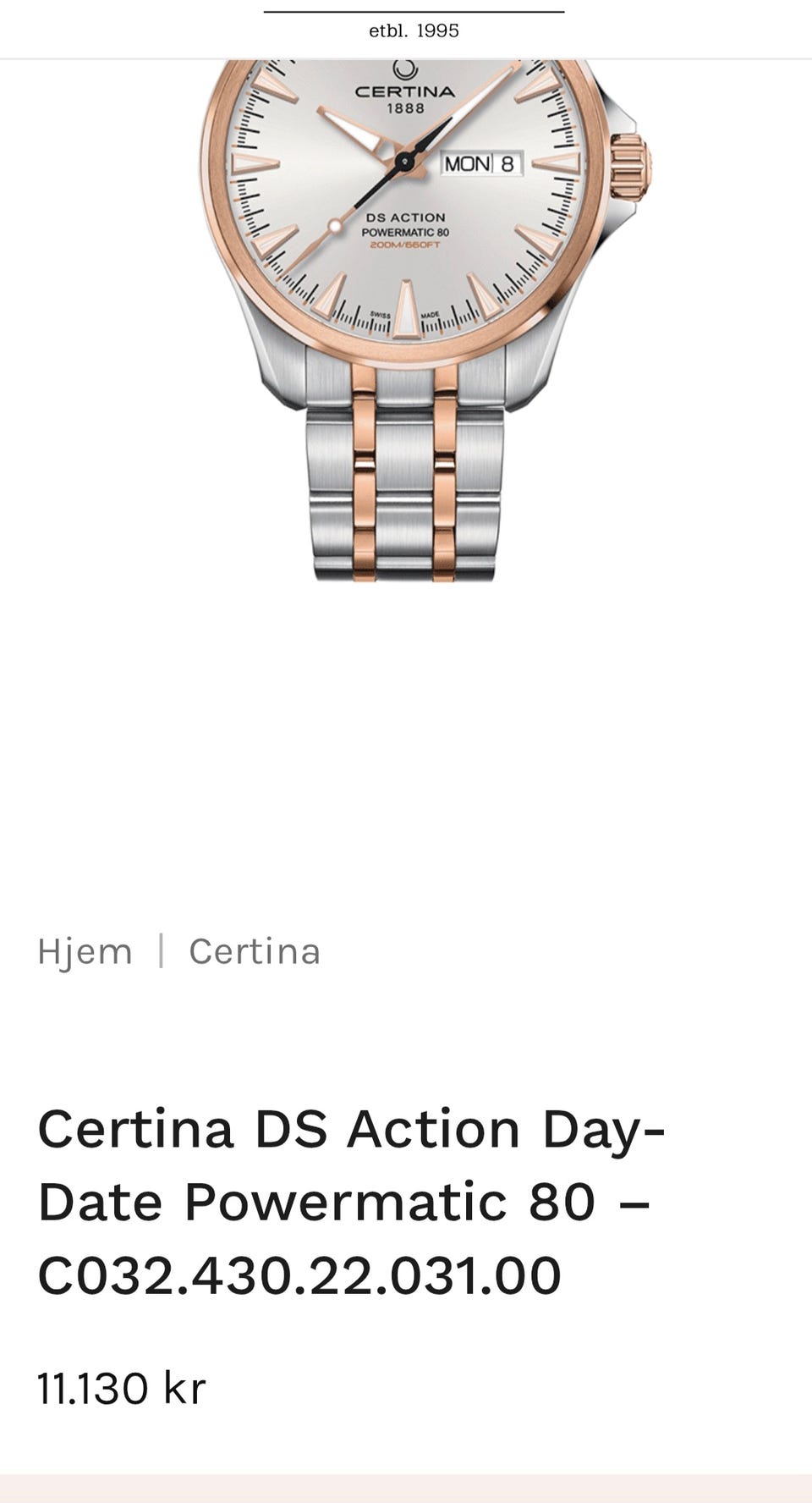Click the second hand's round counterweight

click(x=335, y=226)
